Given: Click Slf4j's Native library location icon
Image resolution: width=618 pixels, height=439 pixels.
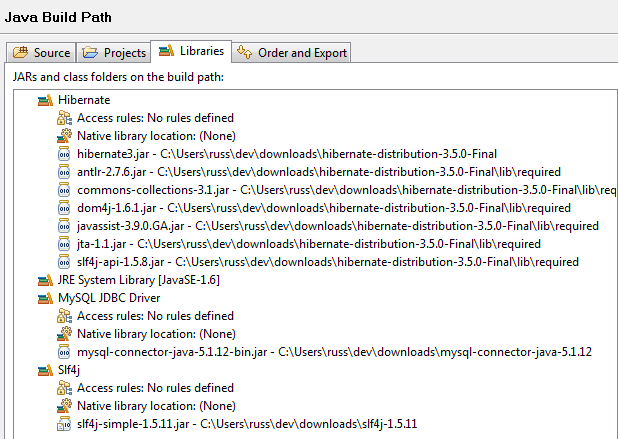Looking at the screenshot, I should pos(64,406).
